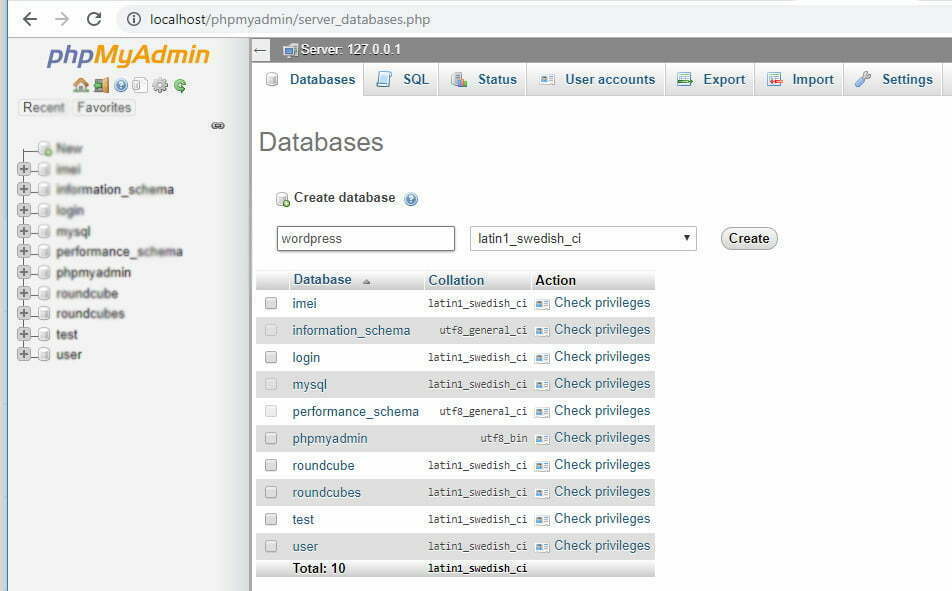This screenshot has height=591, width=952.
Task: Reload navigation panel with green arrow icon
Action: tap(180, 86)
